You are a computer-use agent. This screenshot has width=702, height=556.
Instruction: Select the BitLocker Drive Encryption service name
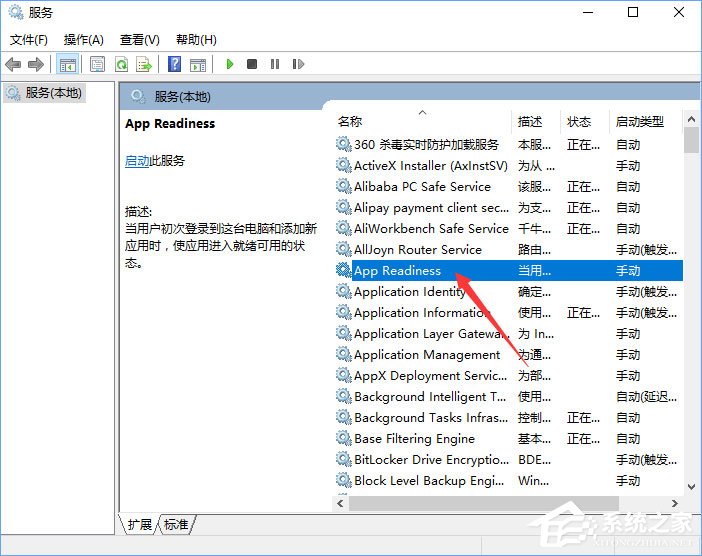pos(432,460)
